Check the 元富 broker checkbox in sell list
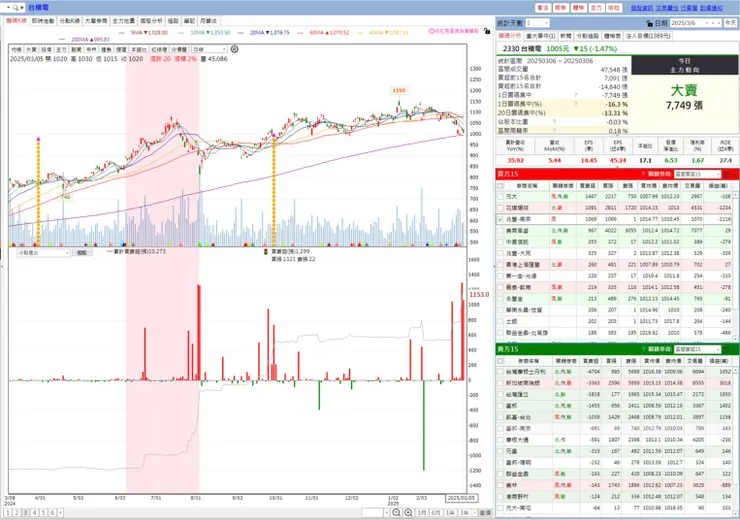 pos(500,451)
